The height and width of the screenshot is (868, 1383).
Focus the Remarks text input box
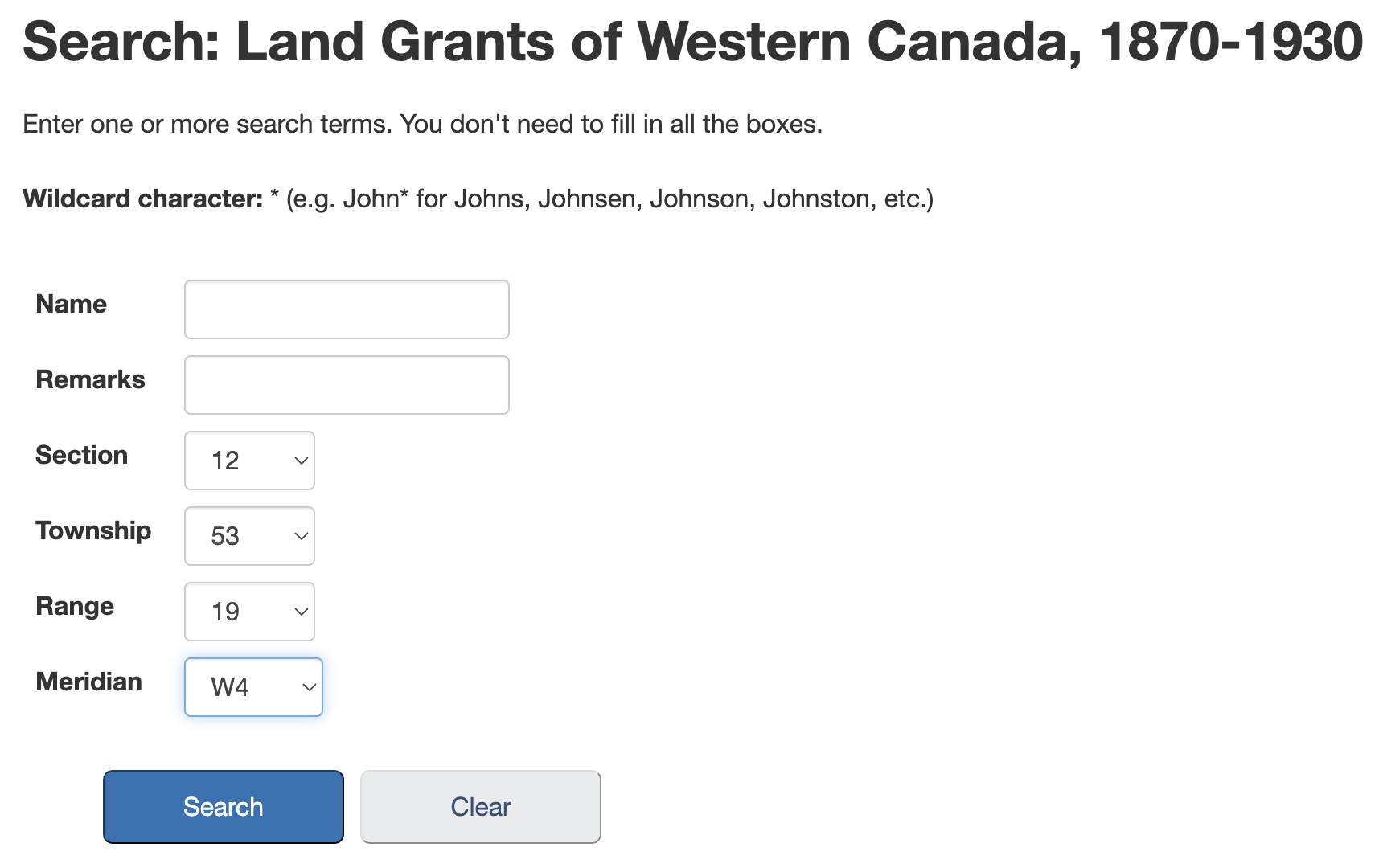click(x=347, y=385)
